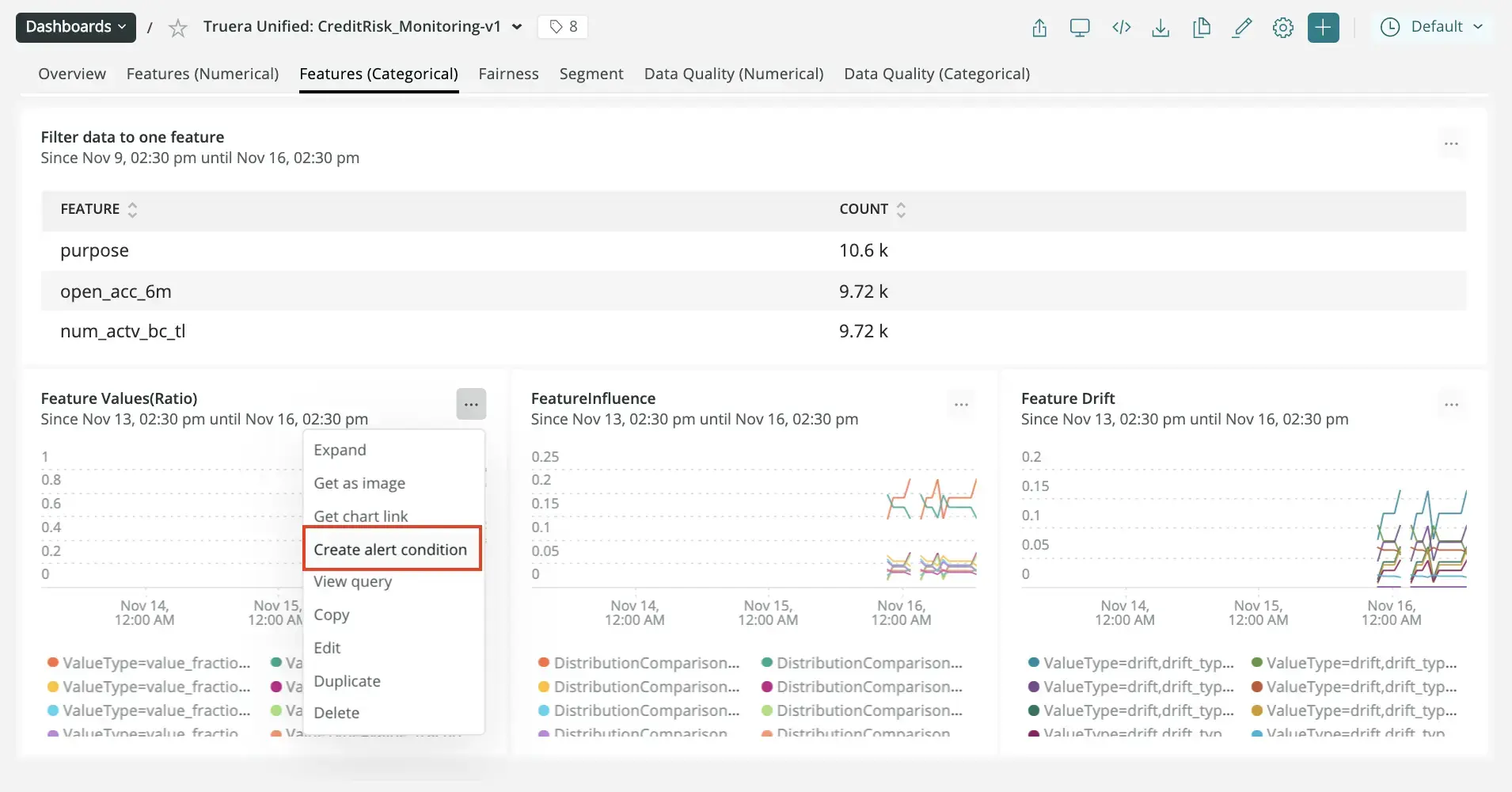Toggle rust-brown drift legend in Feature Drift
This screenshot has height=792, width=1512.
[1354, 687]
